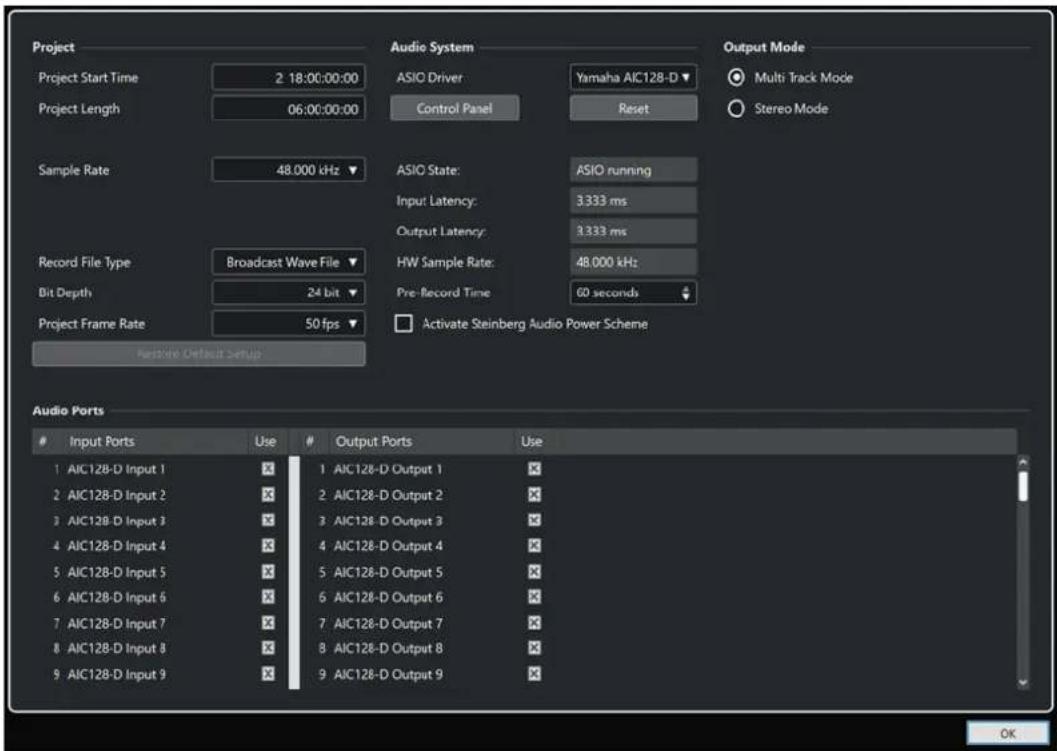
Task: Click the Input Ports Use column header
Action: [266, 442]
